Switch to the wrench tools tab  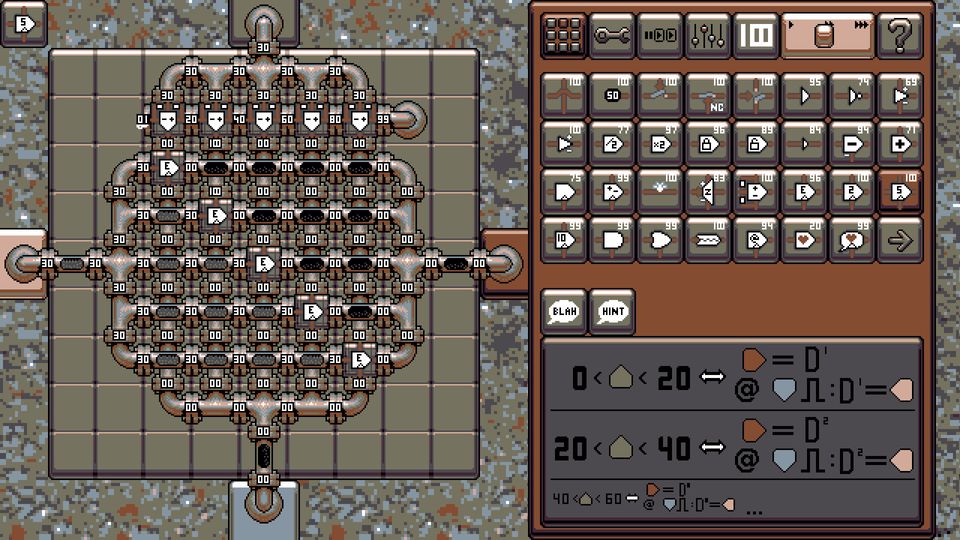(x=613, y=36)
